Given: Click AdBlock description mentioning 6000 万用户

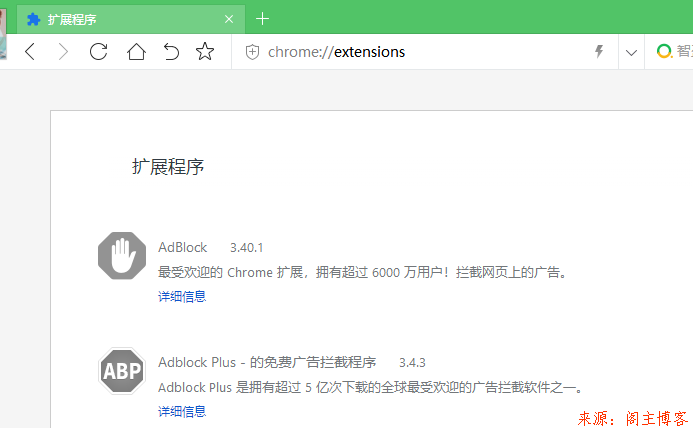Looking at the screenshot, I should point(362,272).
